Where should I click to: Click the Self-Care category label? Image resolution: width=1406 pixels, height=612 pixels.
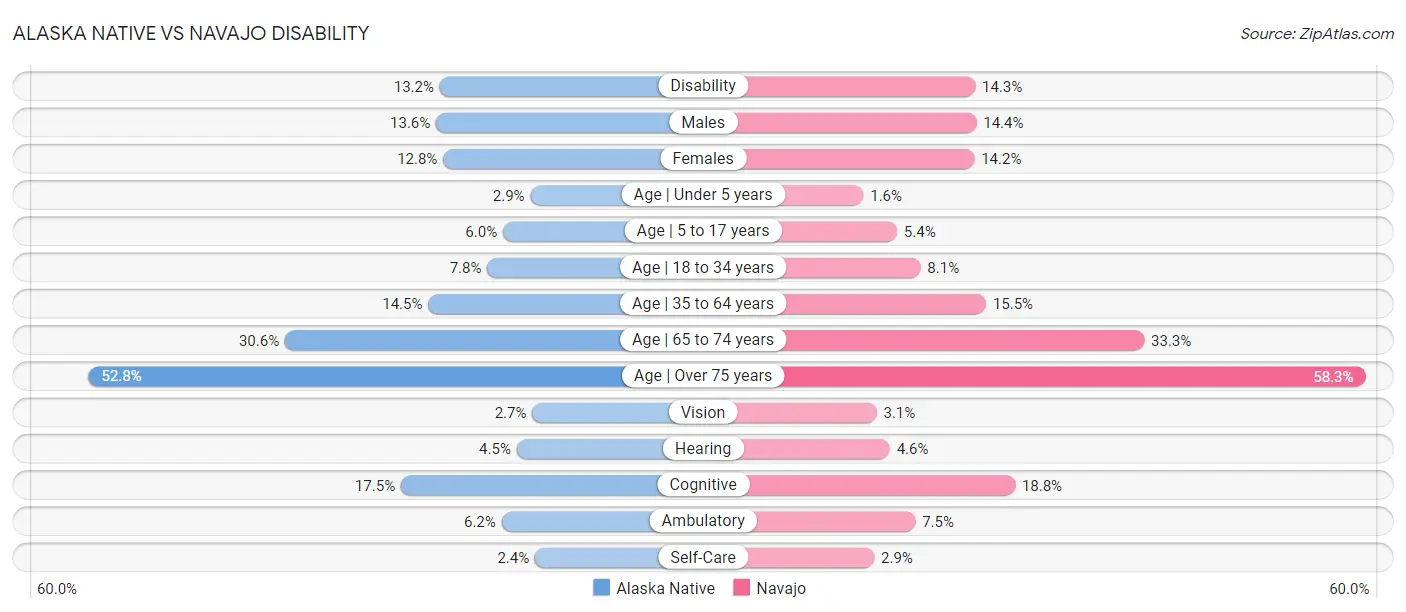pos(703,557)
